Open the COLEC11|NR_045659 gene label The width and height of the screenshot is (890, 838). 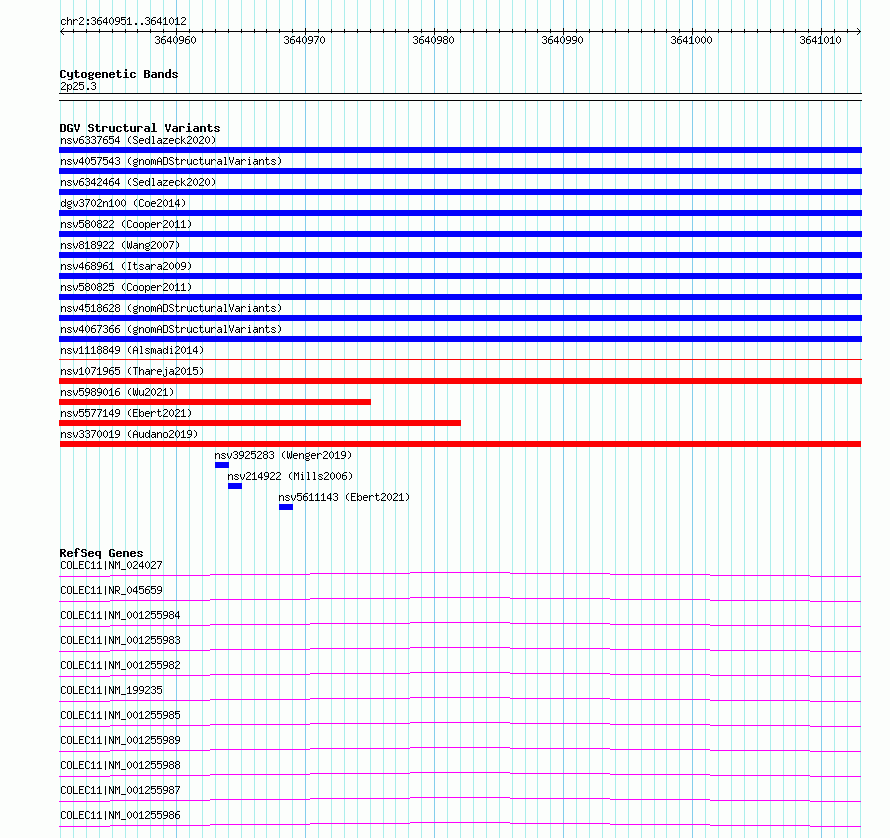click(x=111, y=590)
